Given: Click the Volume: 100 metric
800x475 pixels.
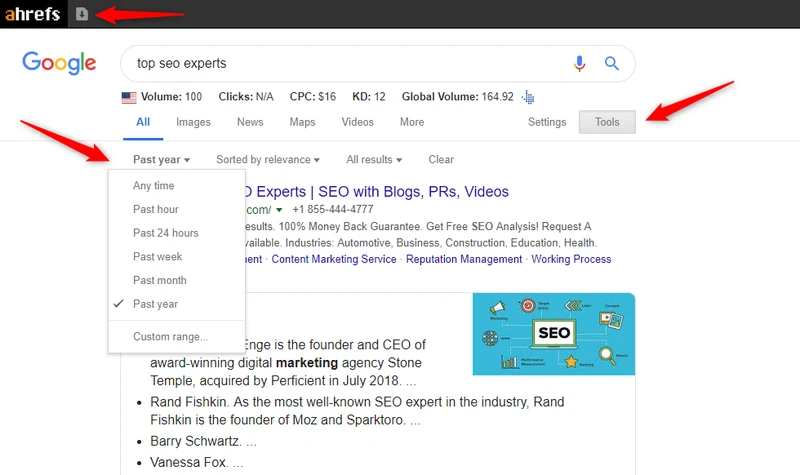Looking at the screenshot, I should pyautogui.click(x=171, y=97).
